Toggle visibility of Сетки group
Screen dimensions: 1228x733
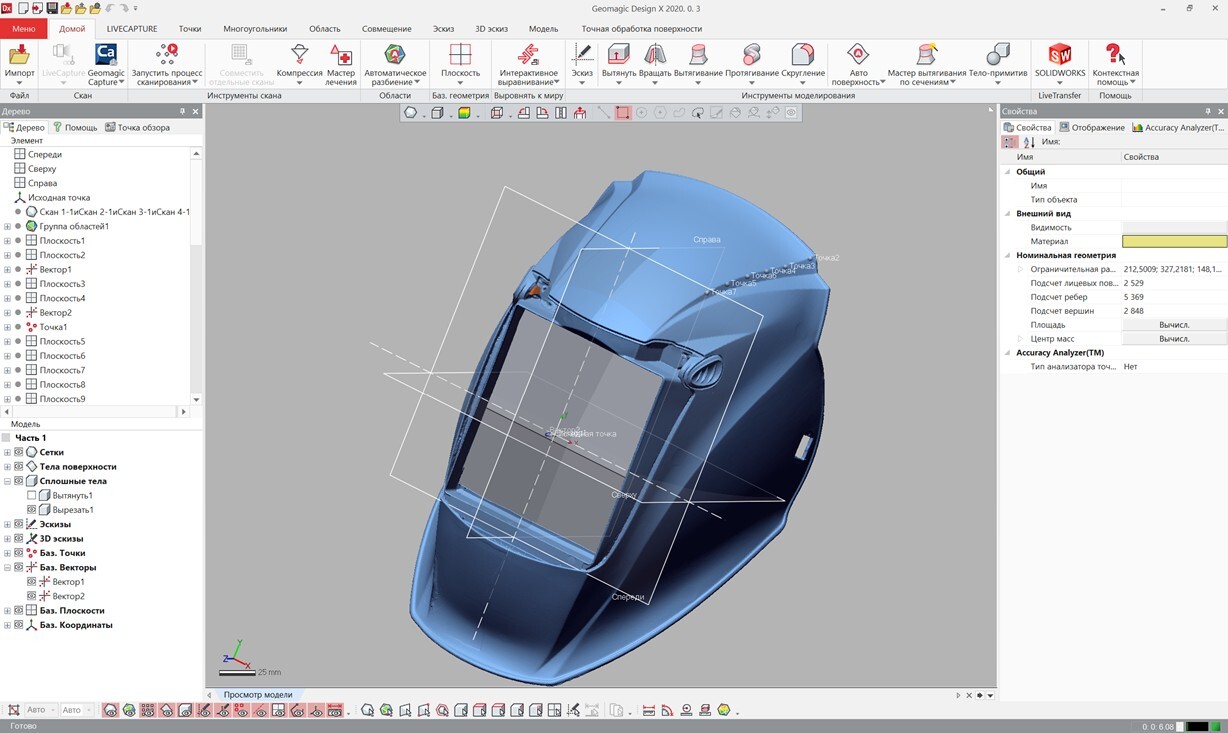[18, 452]
